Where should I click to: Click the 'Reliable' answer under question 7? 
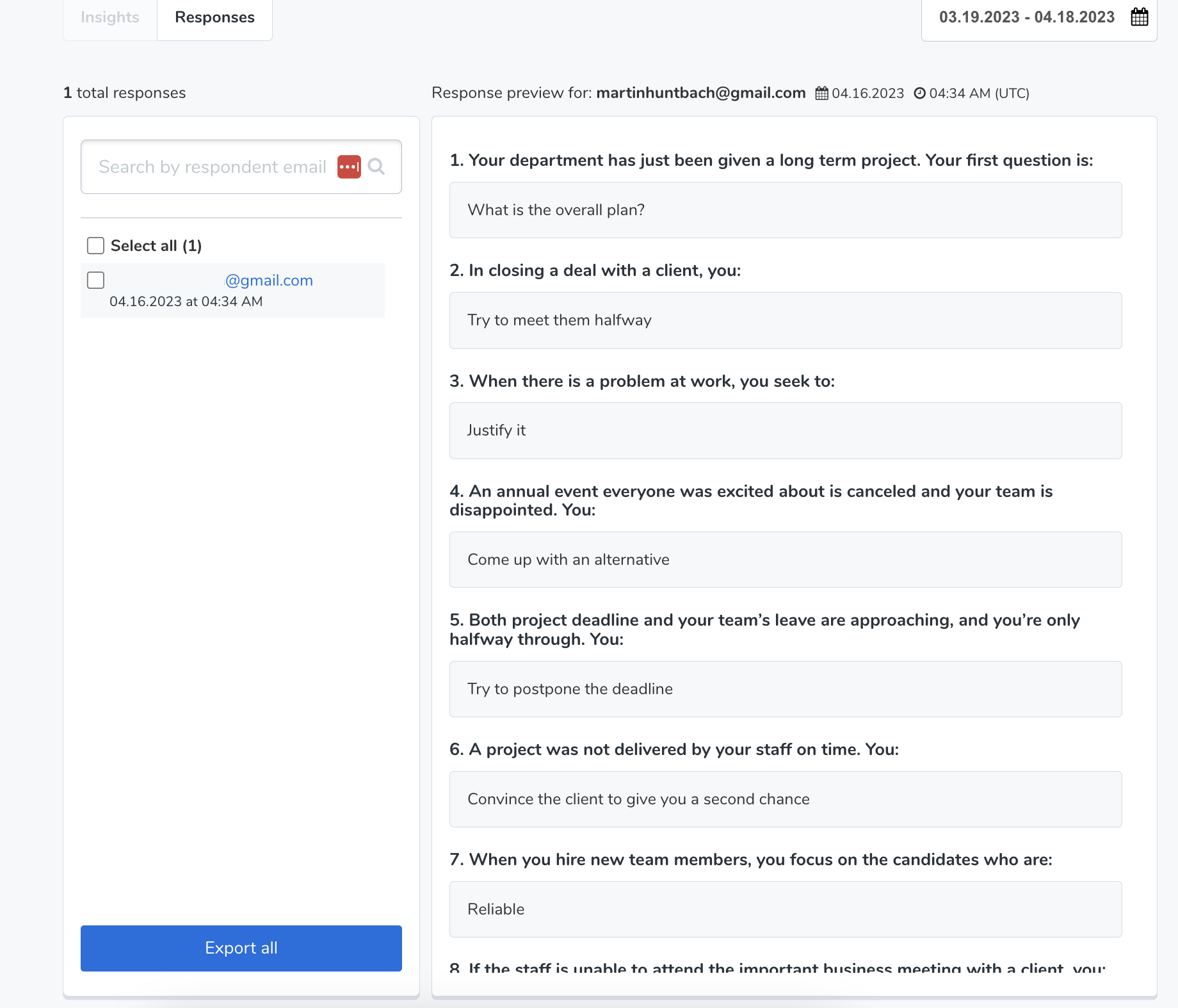coord(786,909)
